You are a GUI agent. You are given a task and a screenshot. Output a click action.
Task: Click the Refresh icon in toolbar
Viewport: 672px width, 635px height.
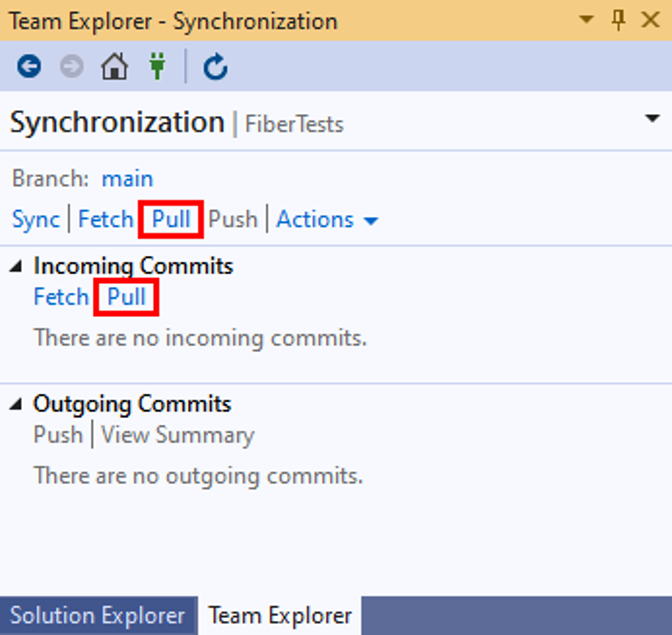click(215, 67)
